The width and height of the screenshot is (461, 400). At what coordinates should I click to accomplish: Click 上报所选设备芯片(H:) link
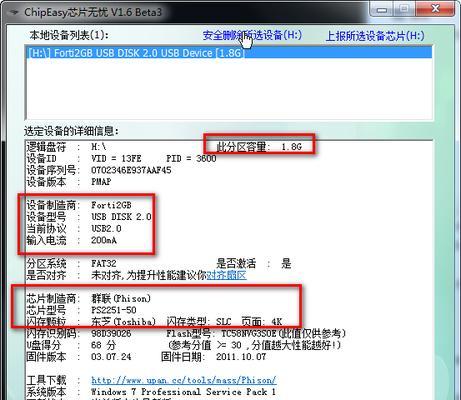pyautogui.click(x=375, y=36)
